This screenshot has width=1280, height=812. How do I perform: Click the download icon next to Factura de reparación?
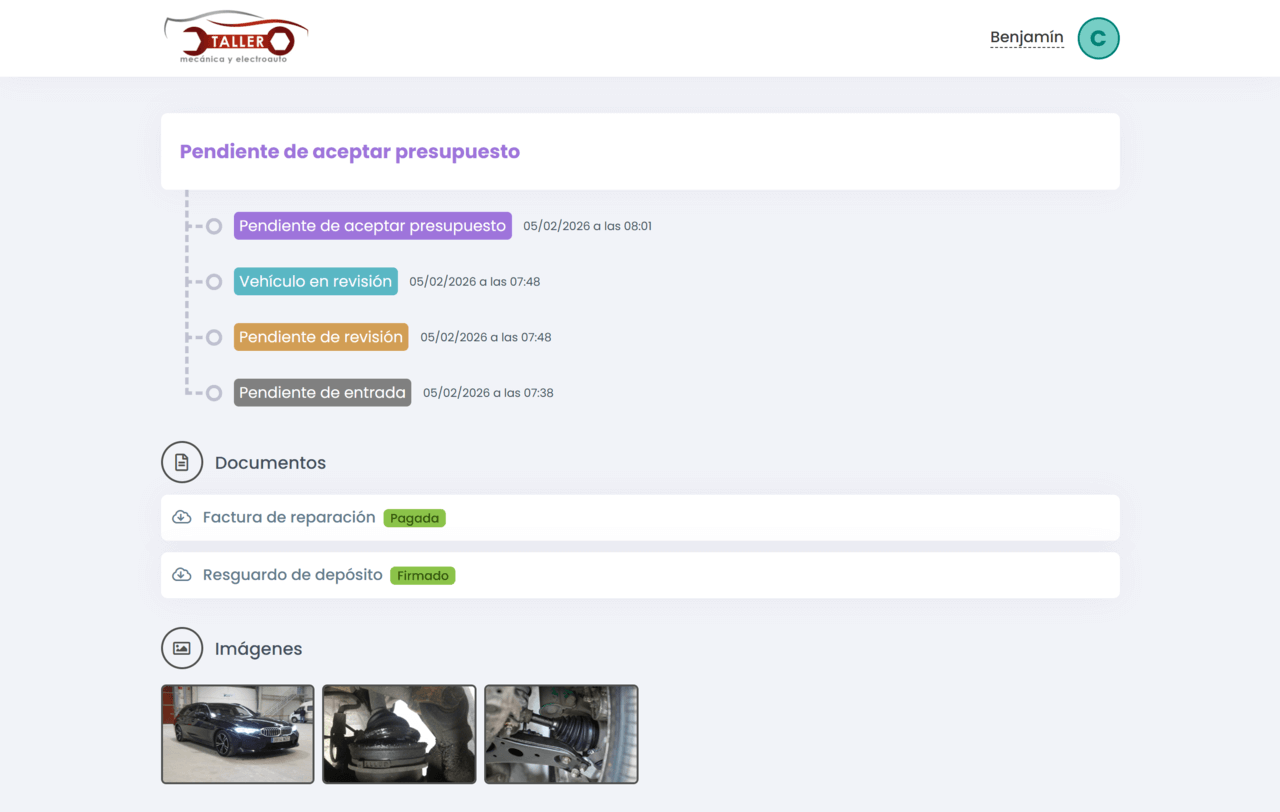(x=181, y=517)
